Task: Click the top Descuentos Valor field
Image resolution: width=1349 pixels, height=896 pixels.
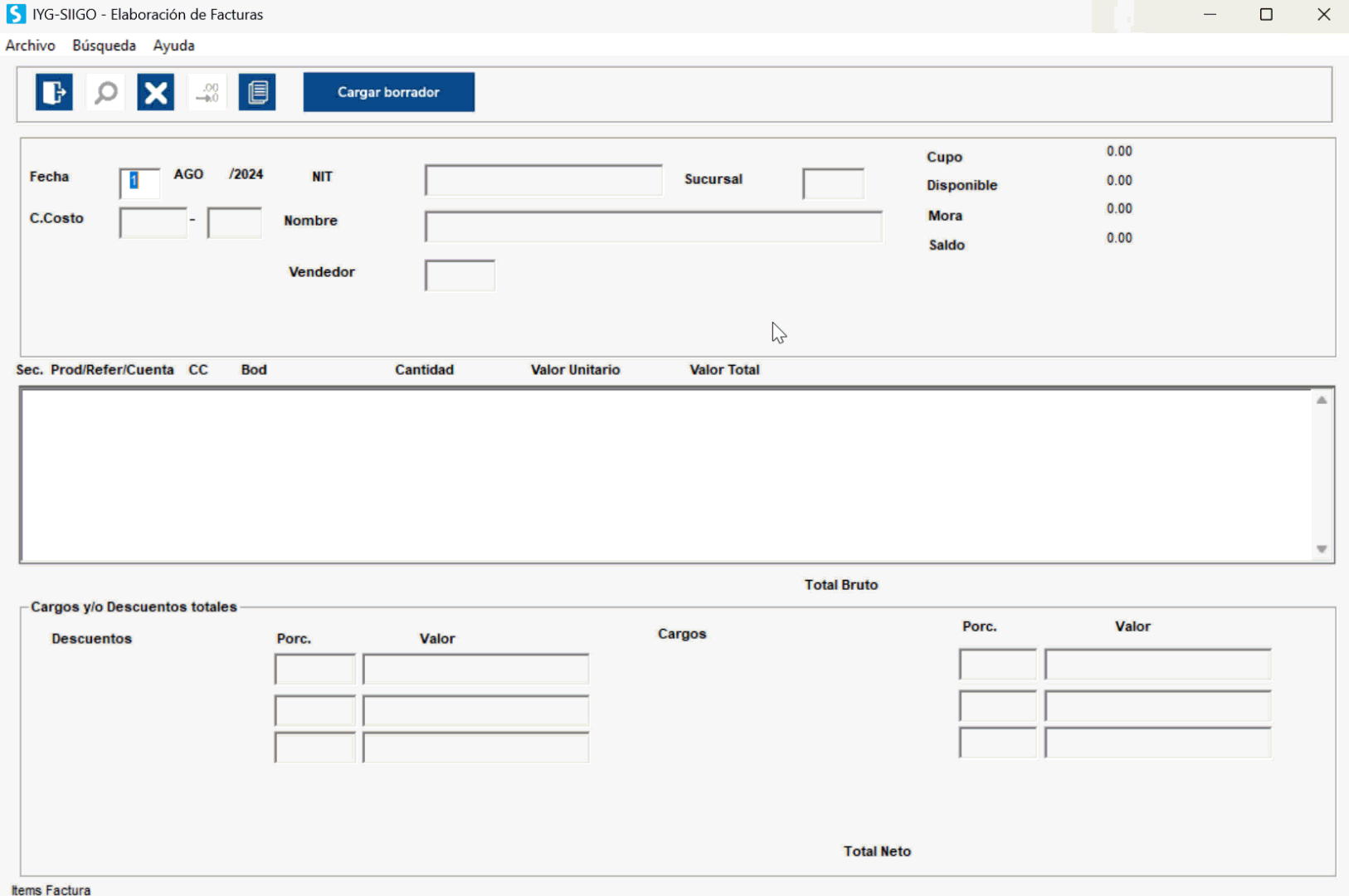Action: (476, 669)
